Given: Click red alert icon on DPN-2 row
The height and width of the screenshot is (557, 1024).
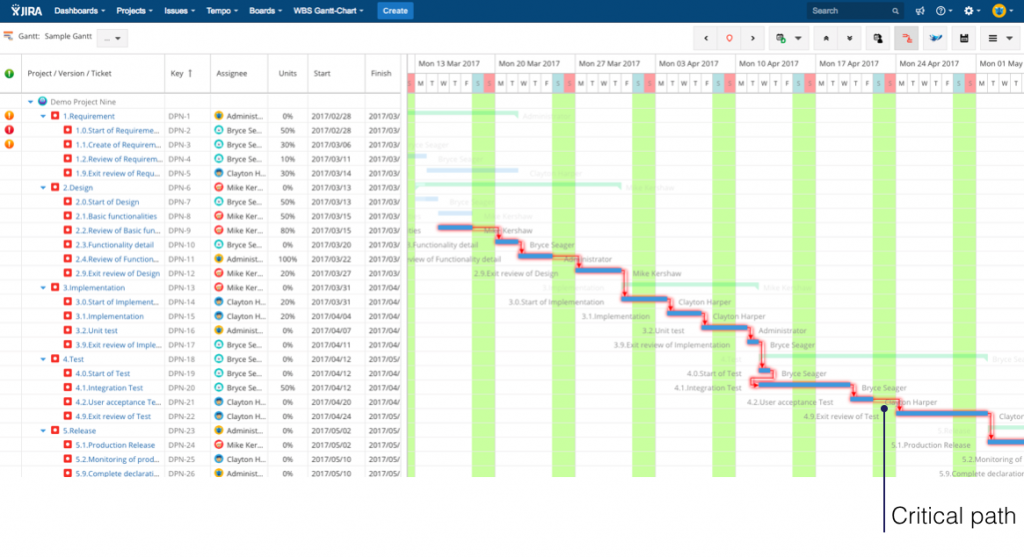Looking at the screenshot, I should tap(9, 130).
